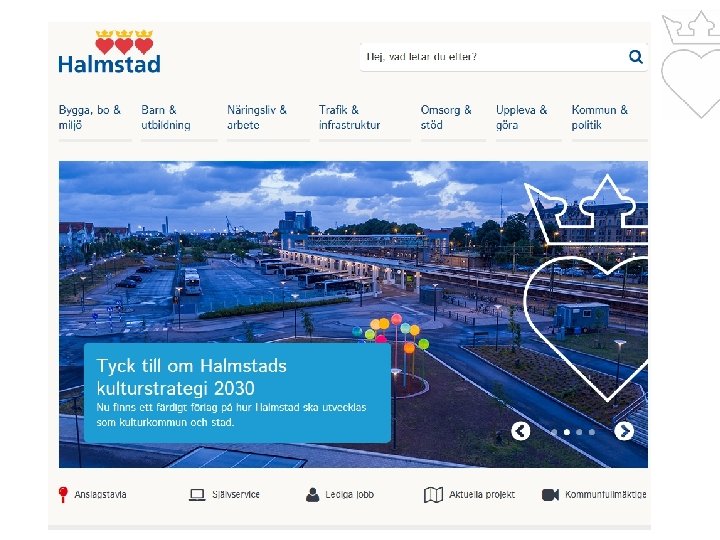Select the fourth carousel dot indicator

coord(592,432)
